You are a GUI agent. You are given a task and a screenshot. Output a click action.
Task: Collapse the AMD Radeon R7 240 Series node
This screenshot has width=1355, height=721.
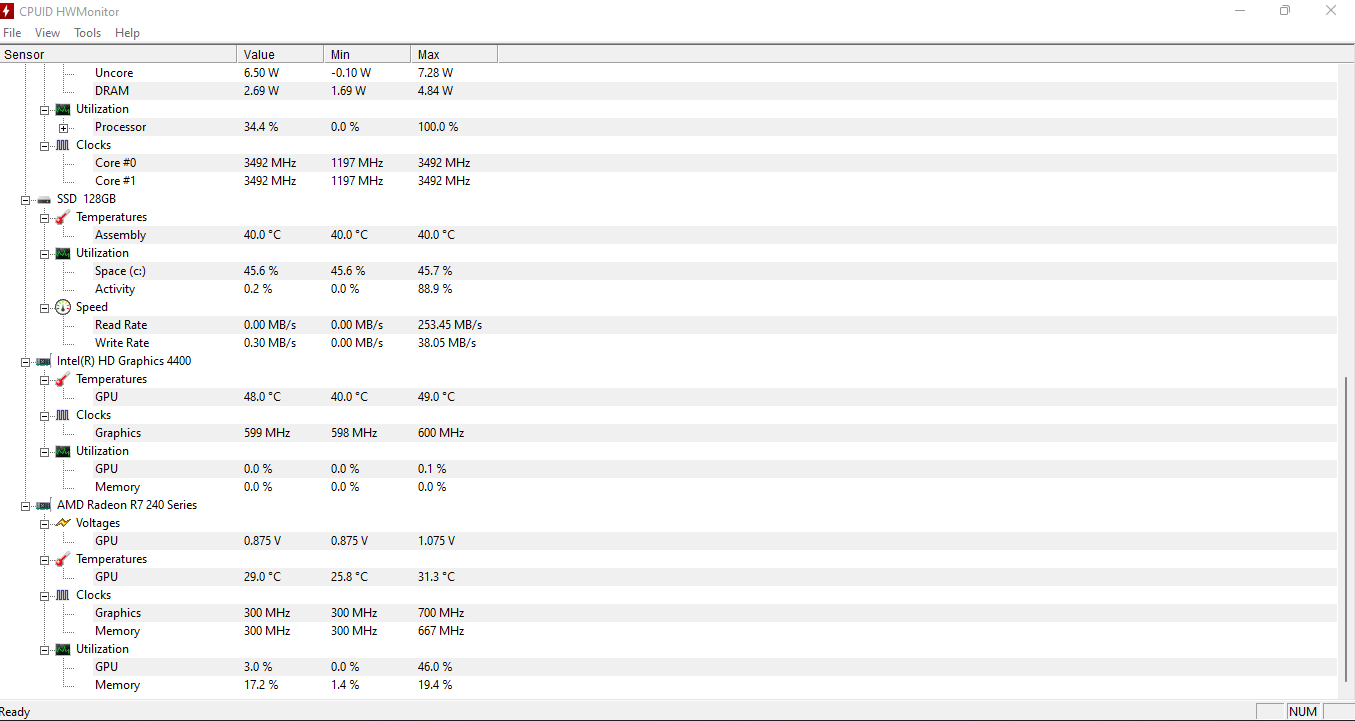pyautogui.click(x=26, y=505)
